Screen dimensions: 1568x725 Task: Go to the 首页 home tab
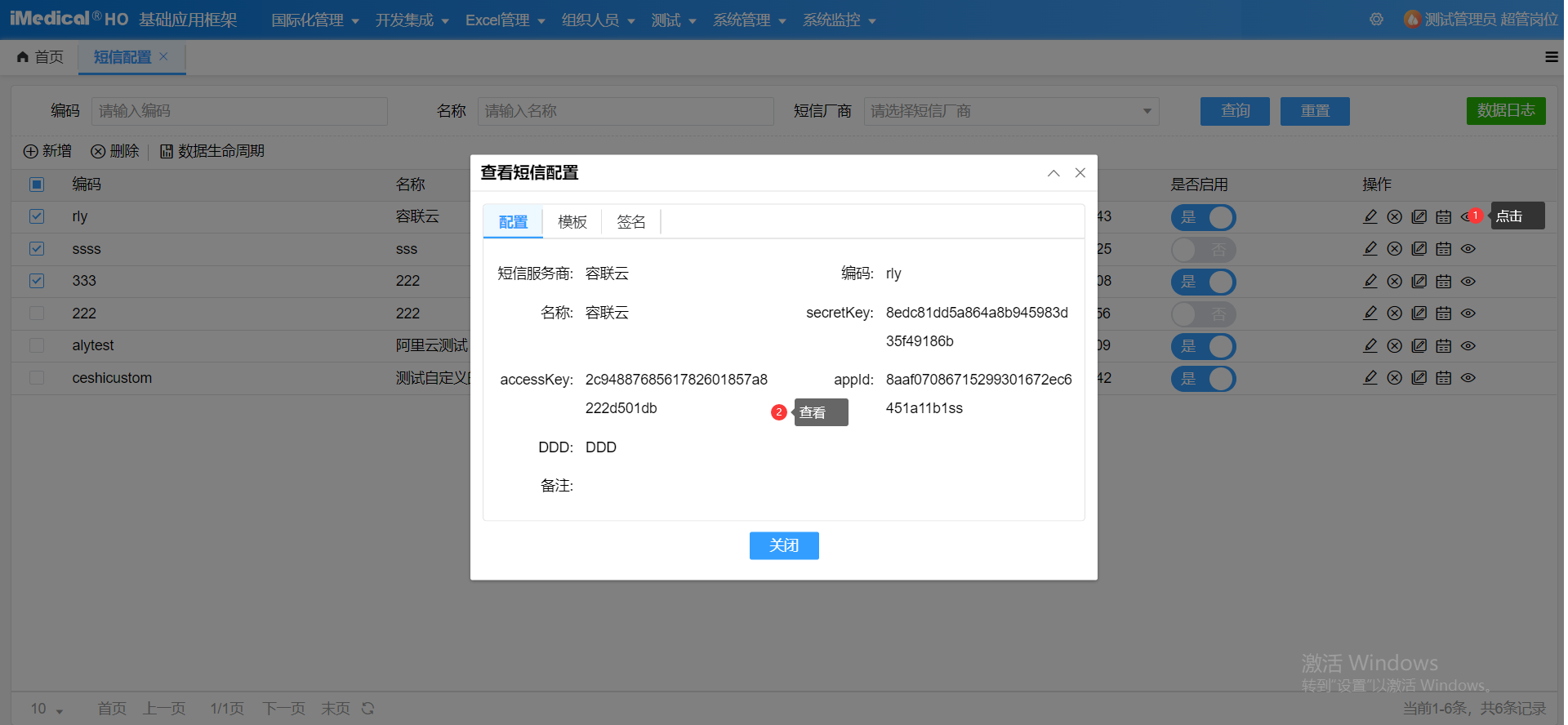tap(40, 57)
